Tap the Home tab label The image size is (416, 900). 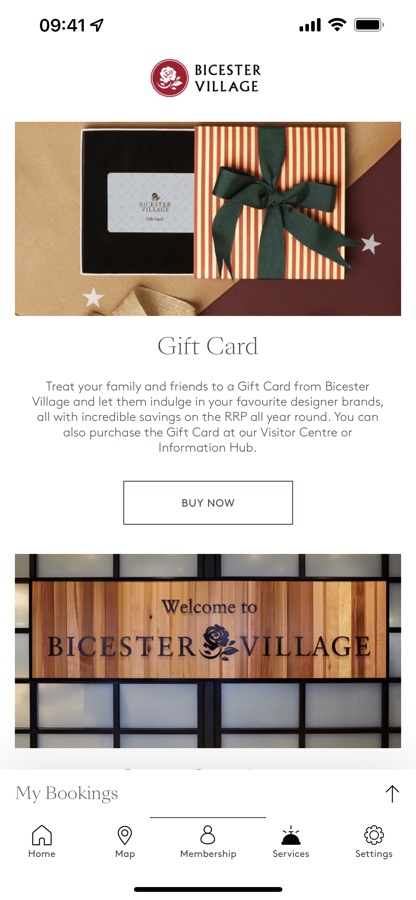tap(42, 854)
